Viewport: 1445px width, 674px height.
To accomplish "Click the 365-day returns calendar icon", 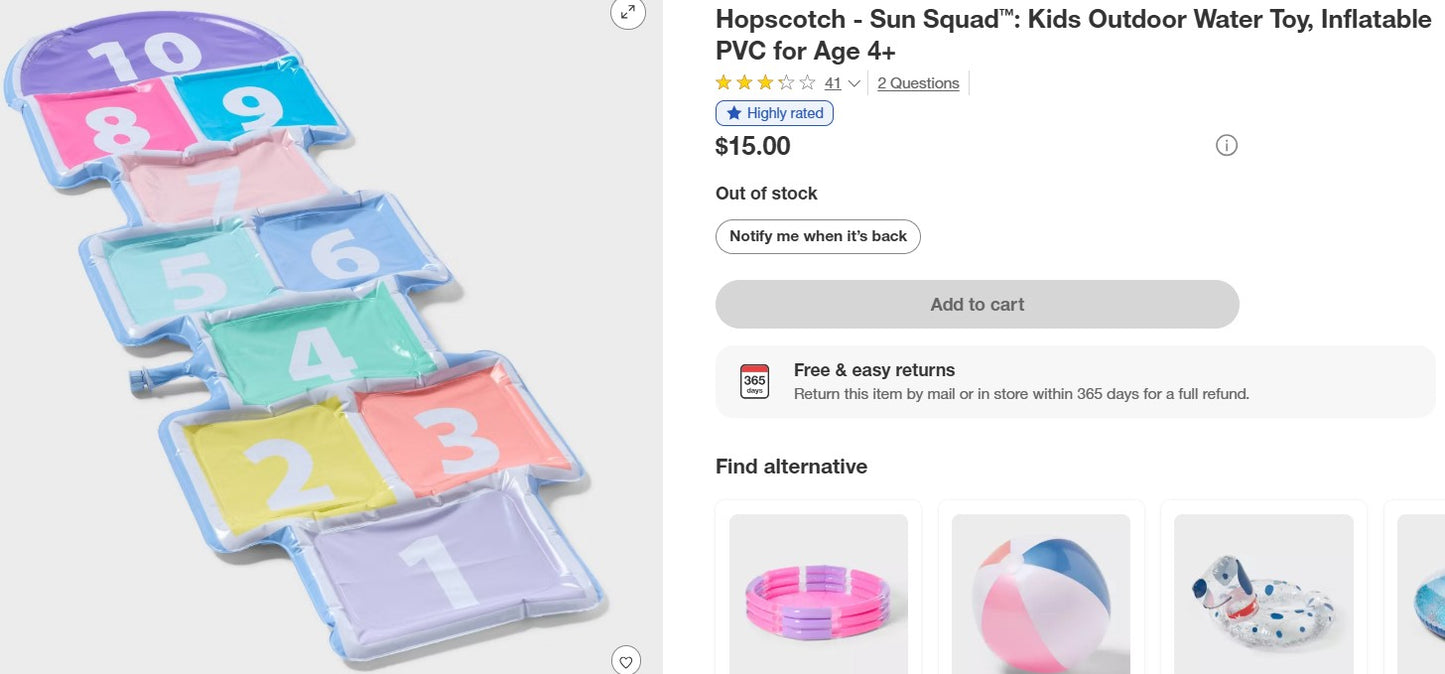I will pos(755,381).
